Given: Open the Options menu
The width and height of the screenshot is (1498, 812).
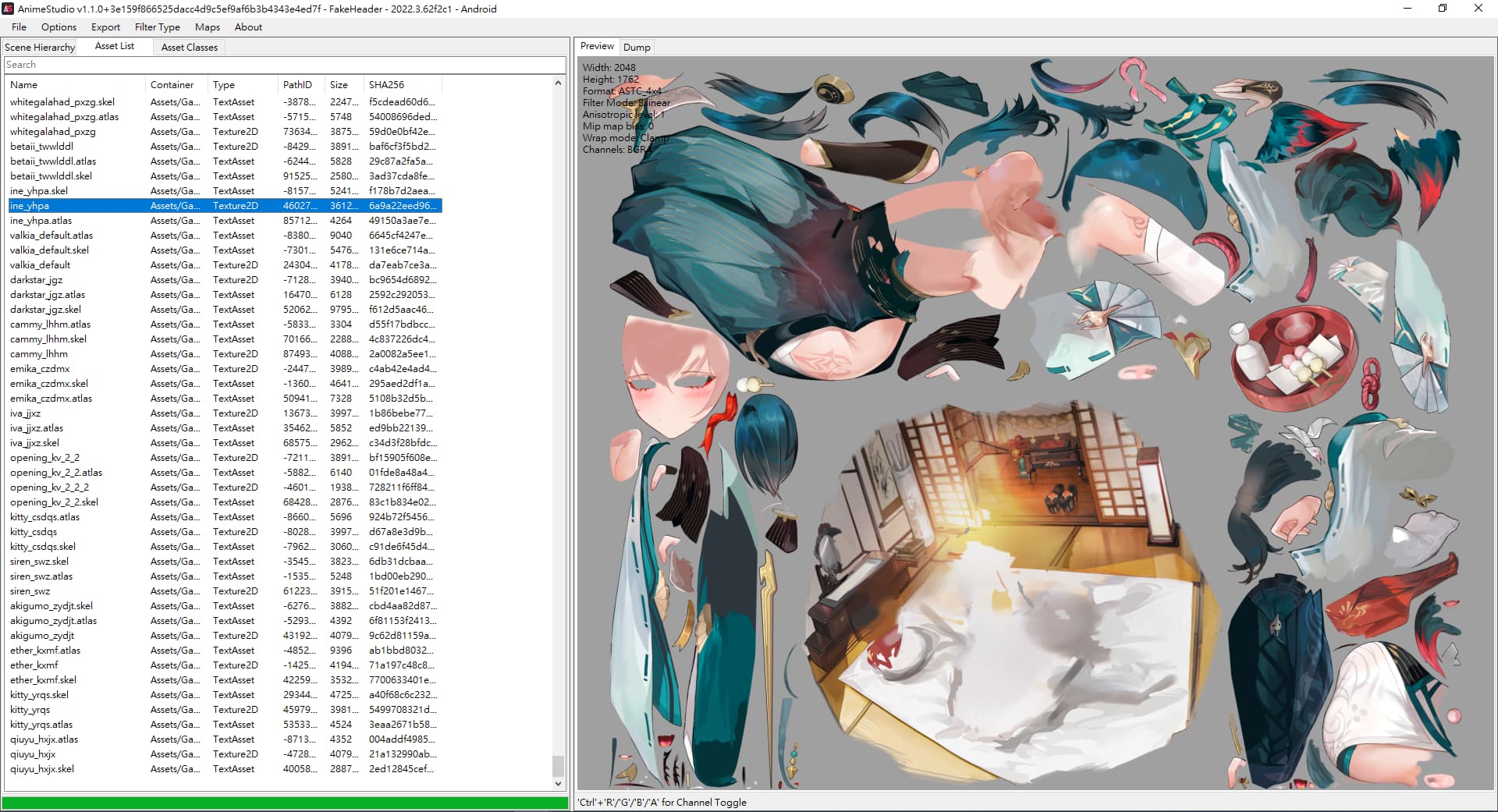Looking at the screenshot, I should pos(59,27).
